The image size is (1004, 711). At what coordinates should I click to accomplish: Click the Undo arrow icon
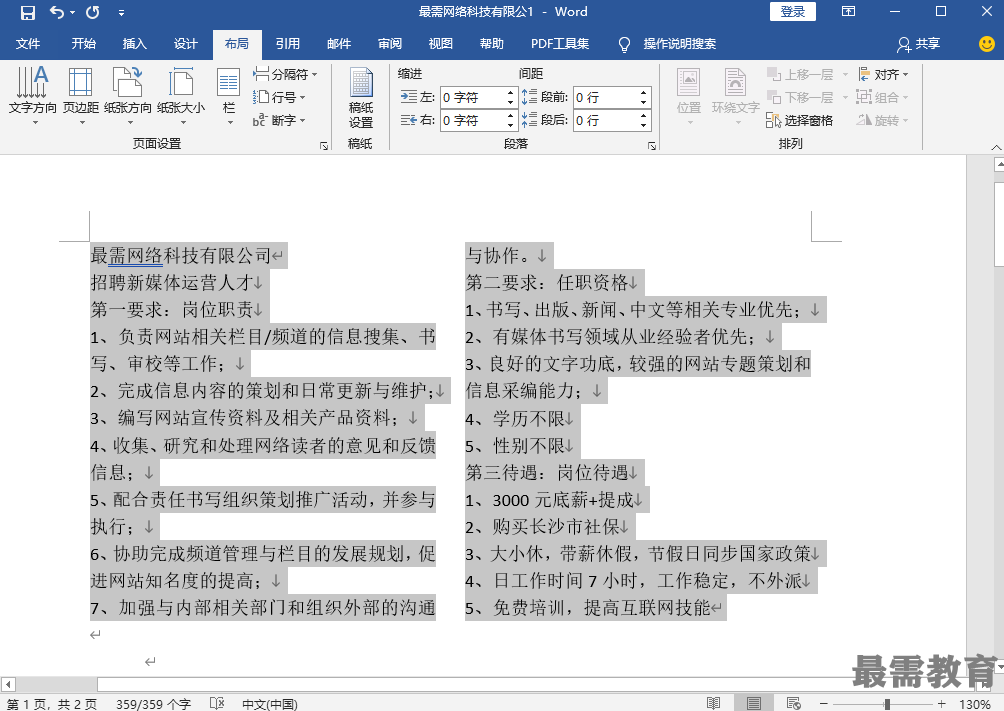tap(56, 12)
